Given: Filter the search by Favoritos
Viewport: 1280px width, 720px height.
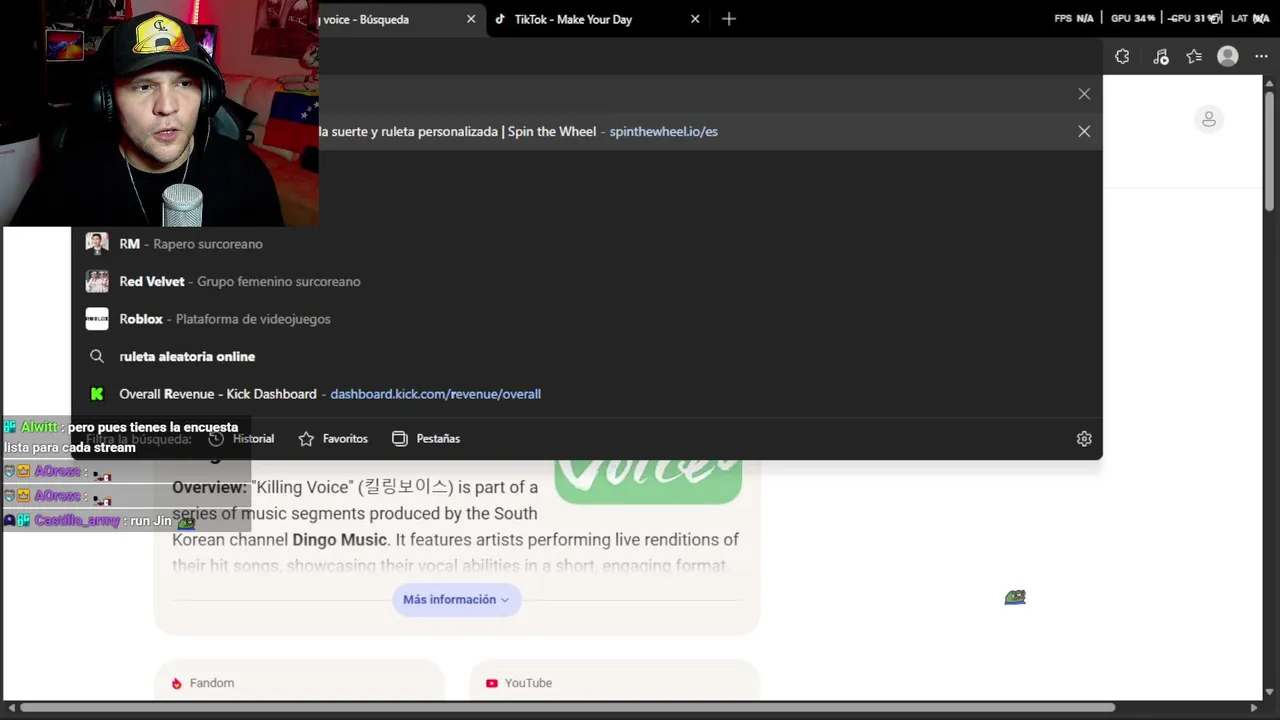Looking at the screenshot, I should pos(333,439).
